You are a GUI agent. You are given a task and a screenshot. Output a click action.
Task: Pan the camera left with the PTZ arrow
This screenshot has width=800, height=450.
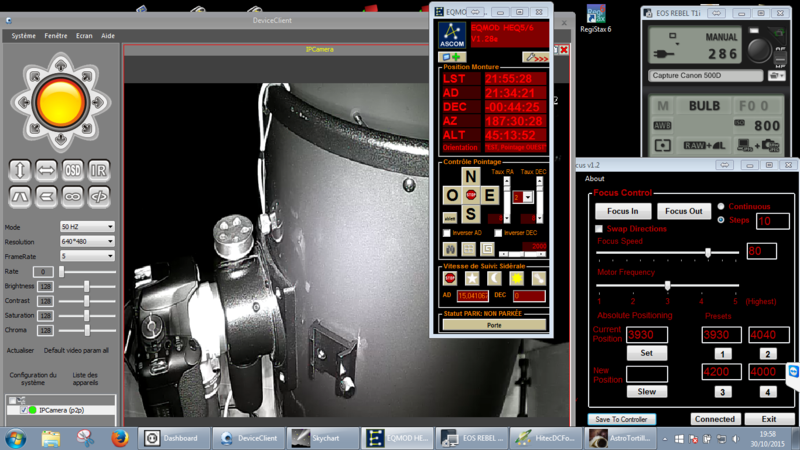pyautogui.click(x=23, y=102)
